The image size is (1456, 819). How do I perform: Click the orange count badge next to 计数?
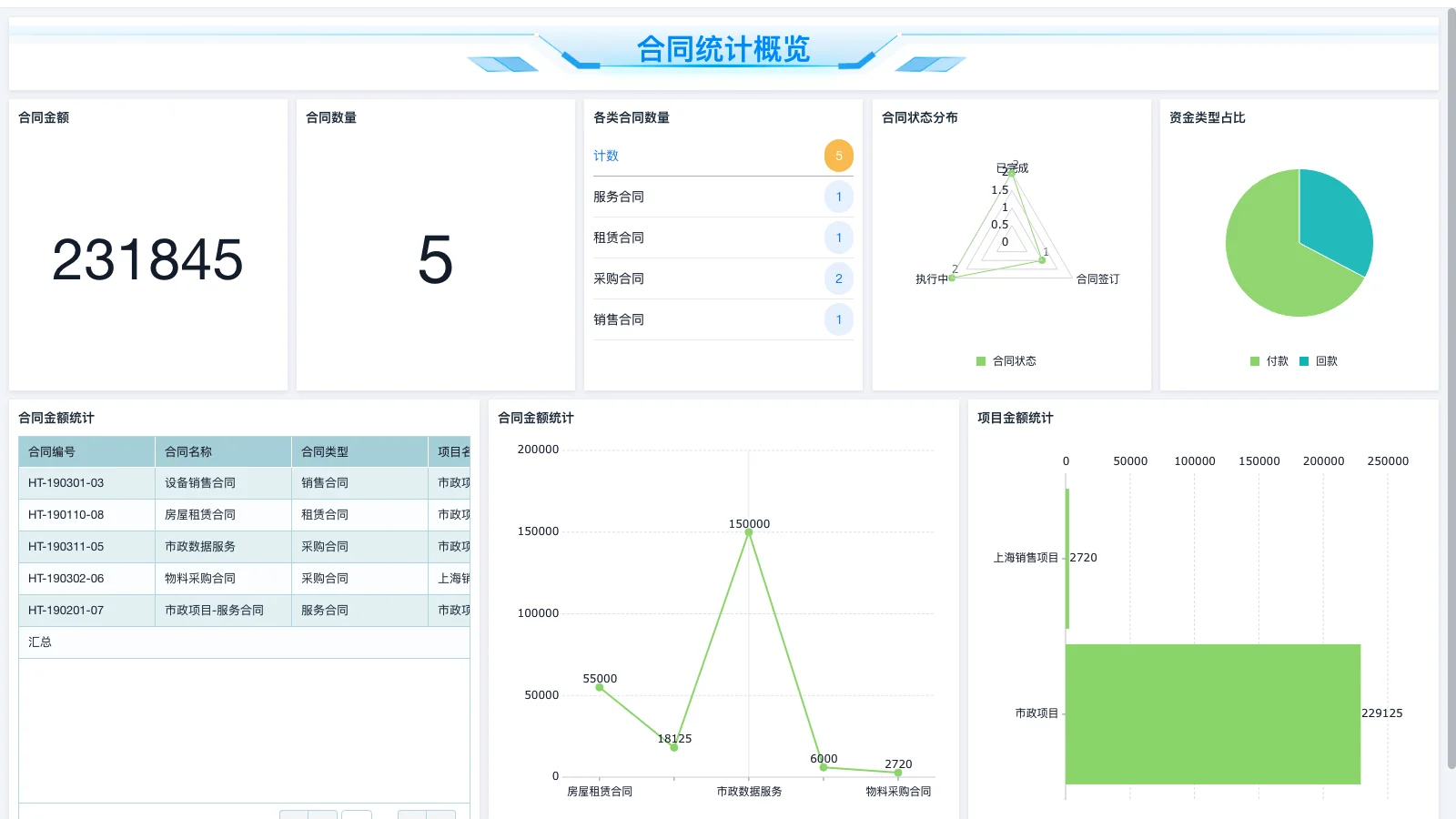click(x=838, y=156)
